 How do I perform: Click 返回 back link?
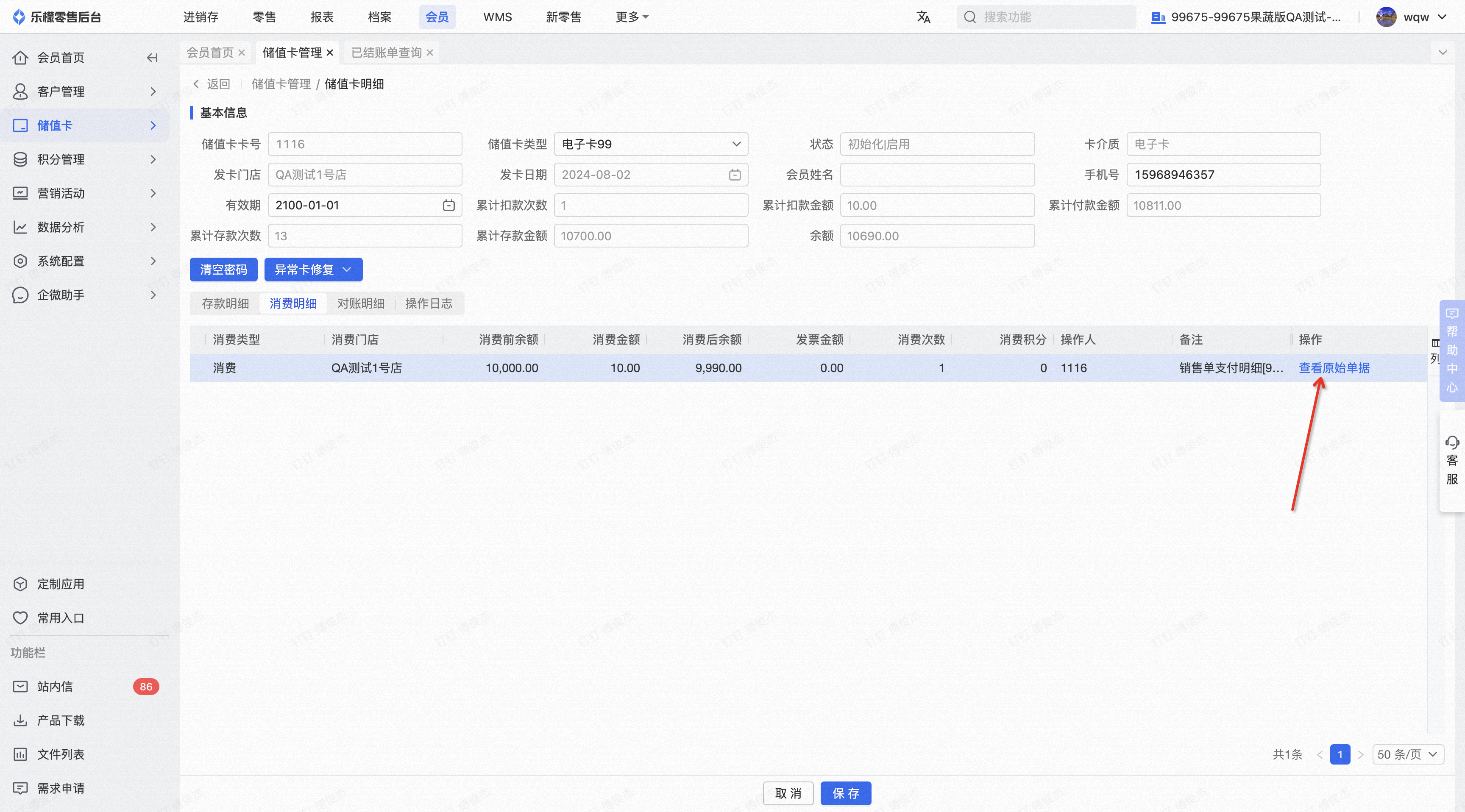212,84
